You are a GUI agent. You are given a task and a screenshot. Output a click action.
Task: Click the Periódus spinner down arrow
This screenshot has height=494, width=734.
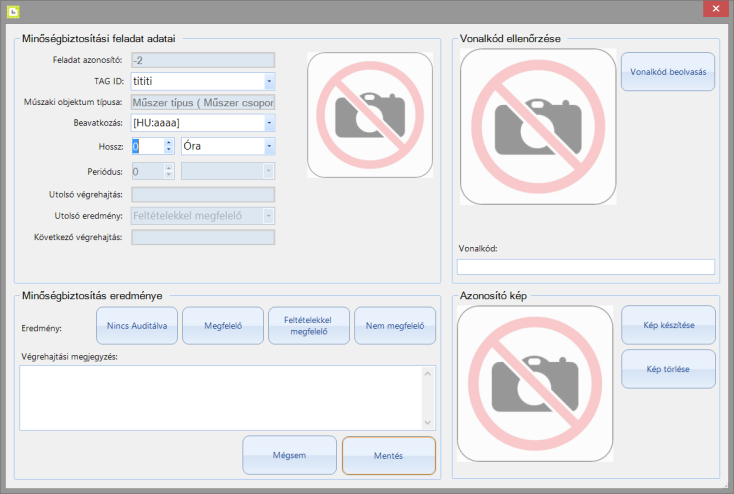tap(169, 175)
